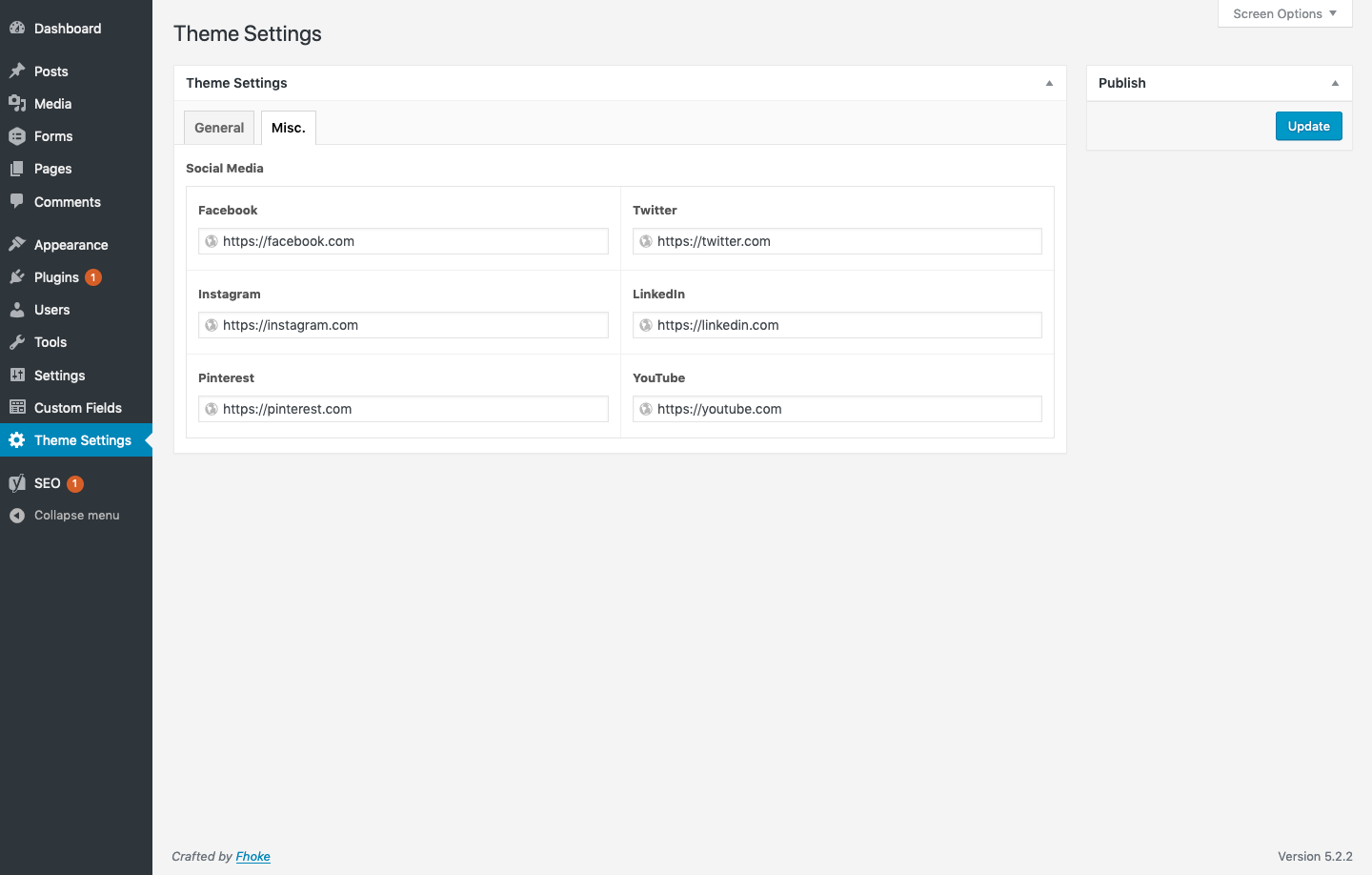Viewport: 1372px width, 875px height.
Task: Click the Media icon in sidebar
Action: pyautogui.click(x=17, y=103)
